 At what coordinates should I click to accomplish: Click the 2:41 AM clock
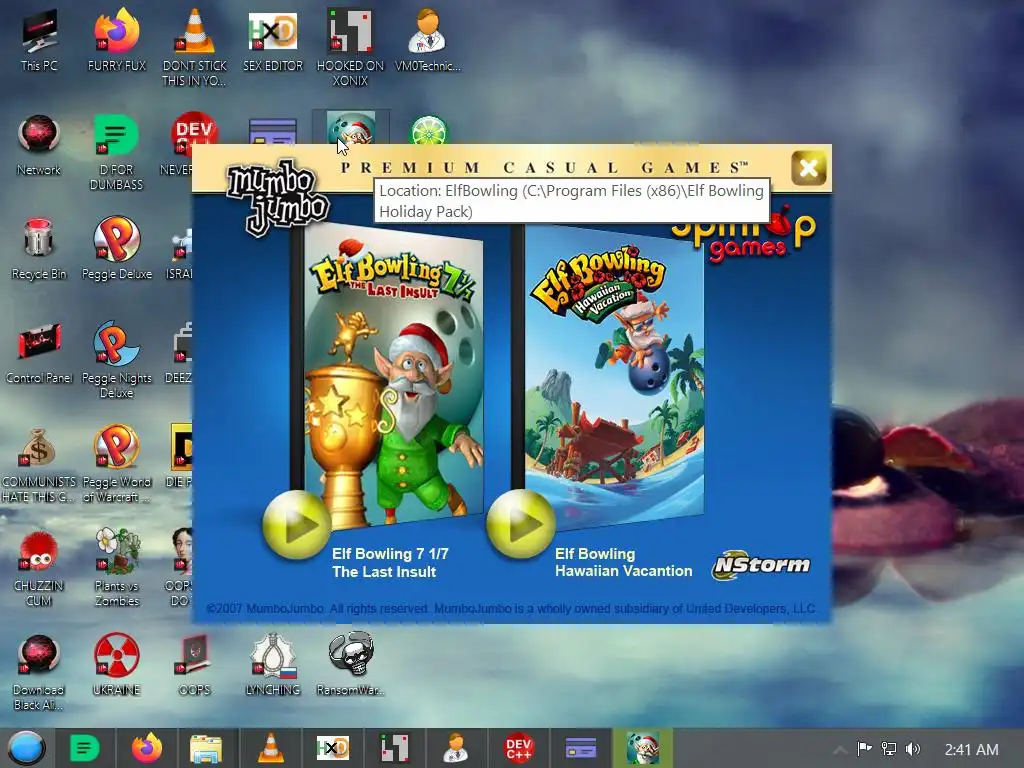point(971,750)
